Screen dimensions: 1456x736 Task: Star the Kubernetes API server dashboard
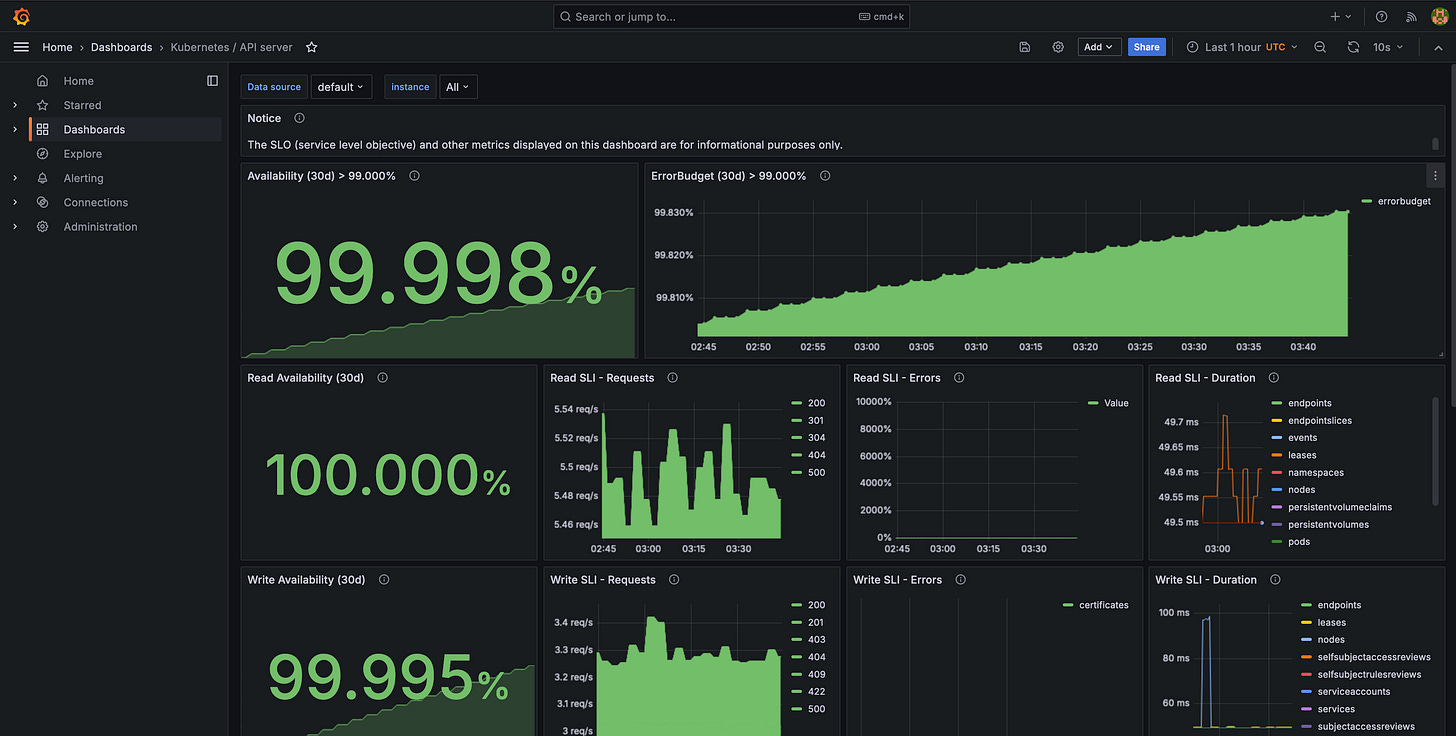pyautogui.click(x=311, y=47)
